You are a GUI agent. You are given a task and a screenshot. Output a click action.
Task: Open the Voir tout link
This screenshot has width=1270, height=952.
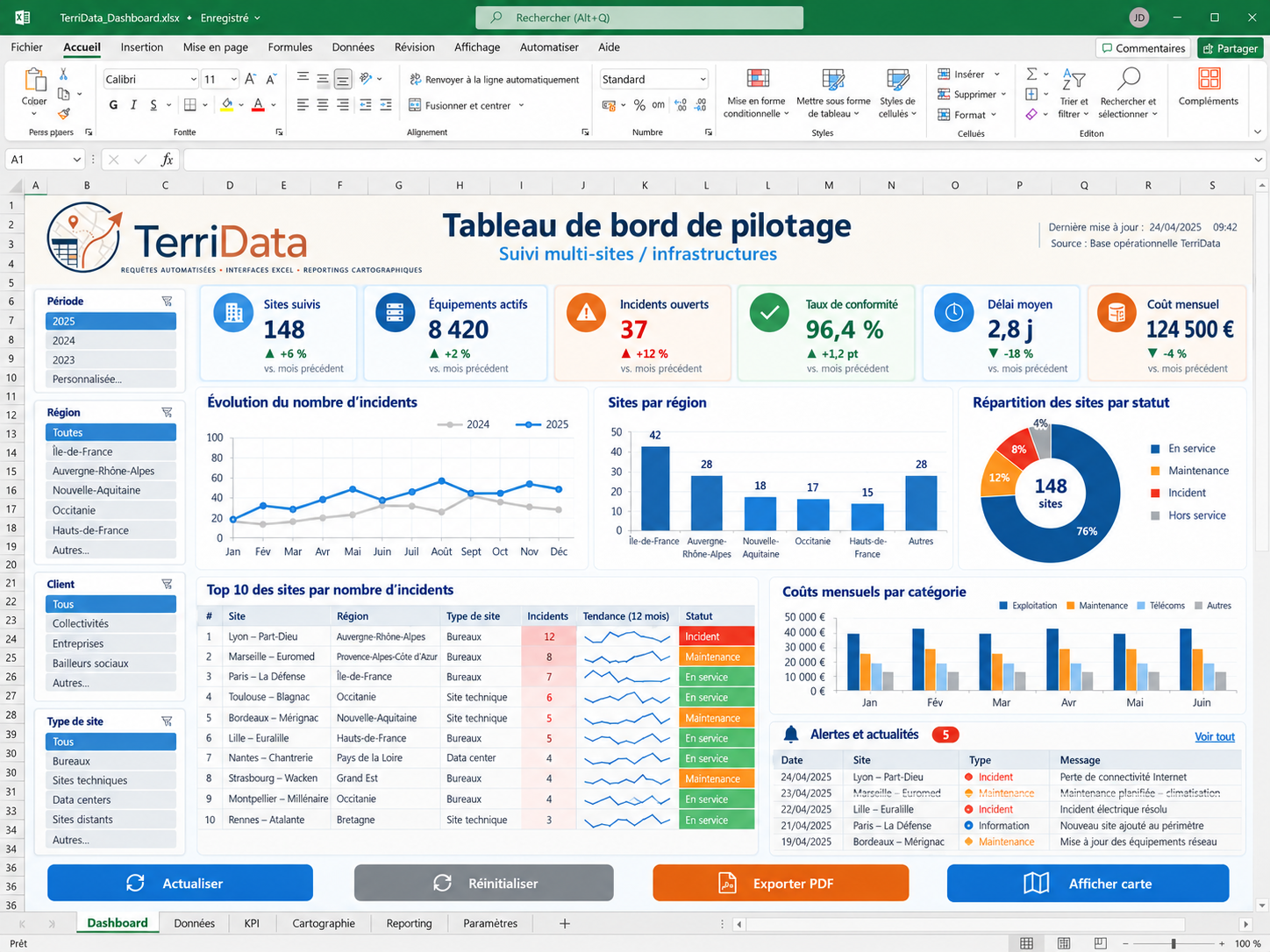1215,736
